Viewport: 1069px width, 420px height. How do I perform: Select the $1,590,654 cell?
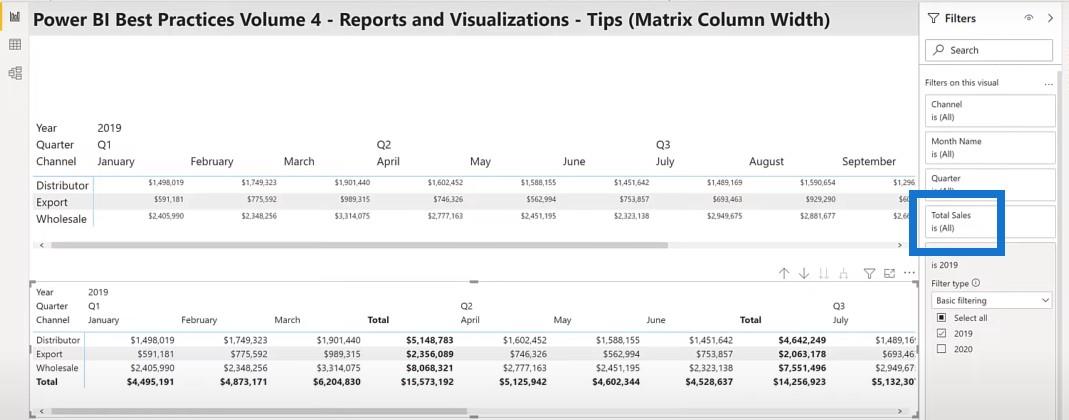coord(816,183)
